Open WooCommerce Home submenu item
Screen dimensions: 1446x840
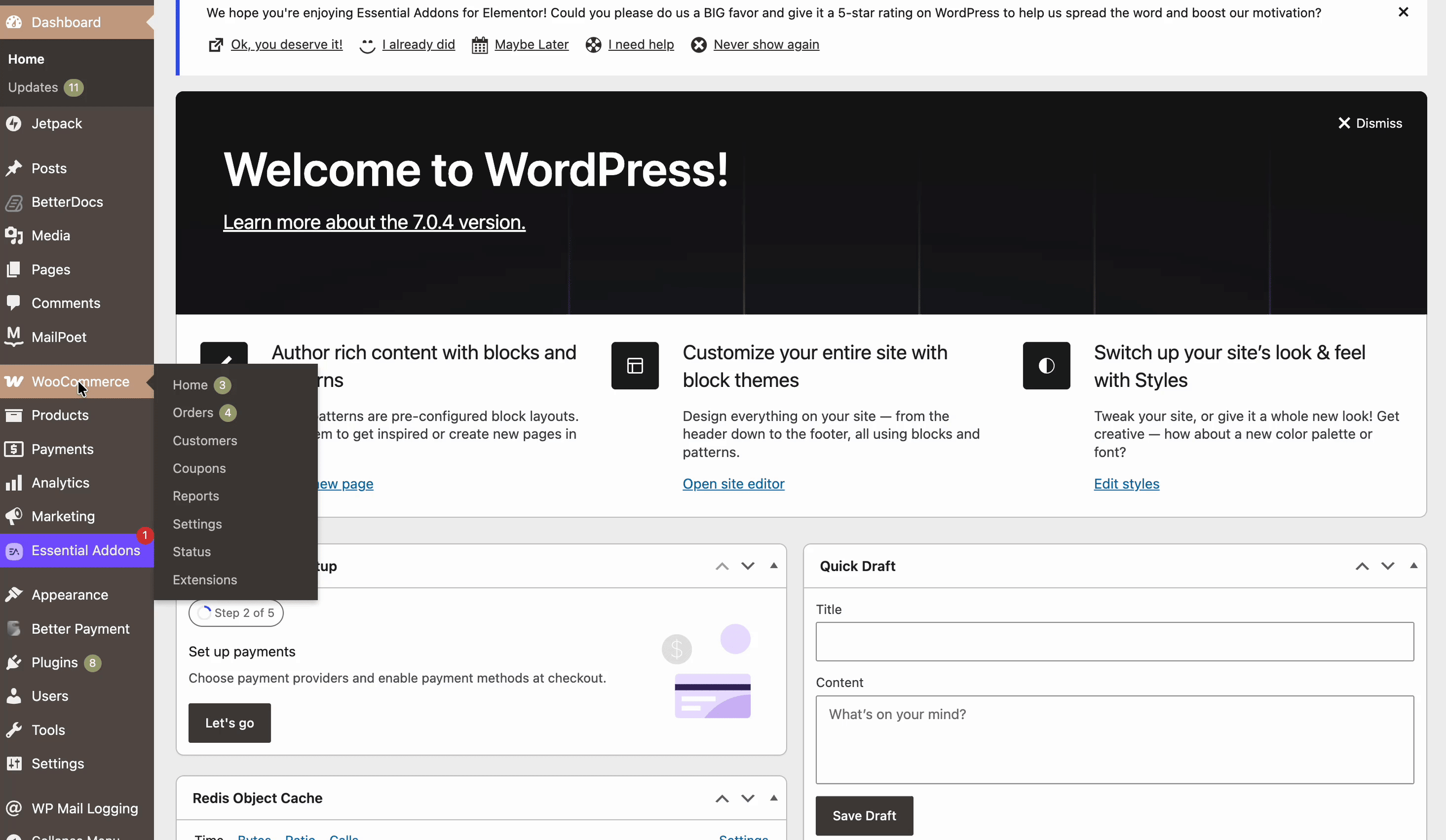[236, 385]
